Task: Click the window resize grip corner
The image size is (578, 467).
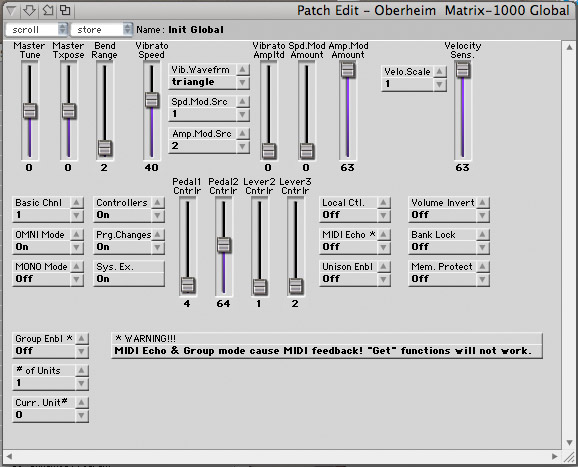Action: pyautogui.click(x=570, y=457)
